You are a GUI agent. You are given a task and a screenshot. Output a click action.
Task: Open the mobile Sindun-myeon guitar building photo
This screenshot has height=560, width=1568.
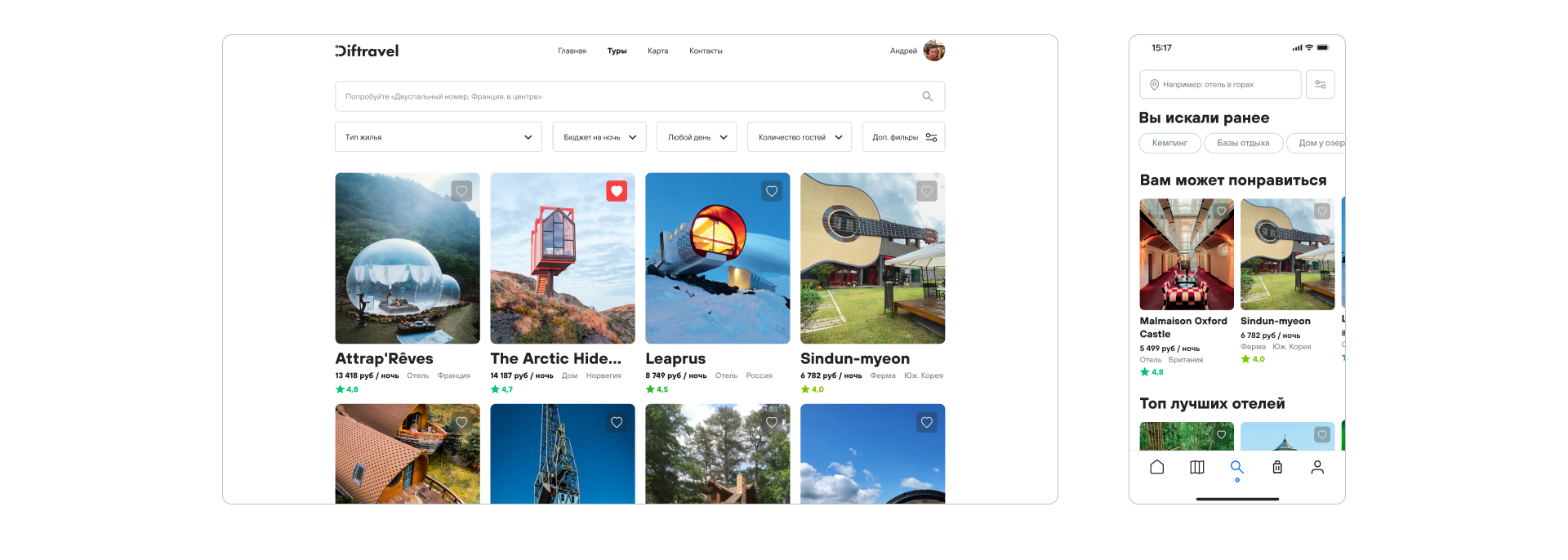(1288, 254)
